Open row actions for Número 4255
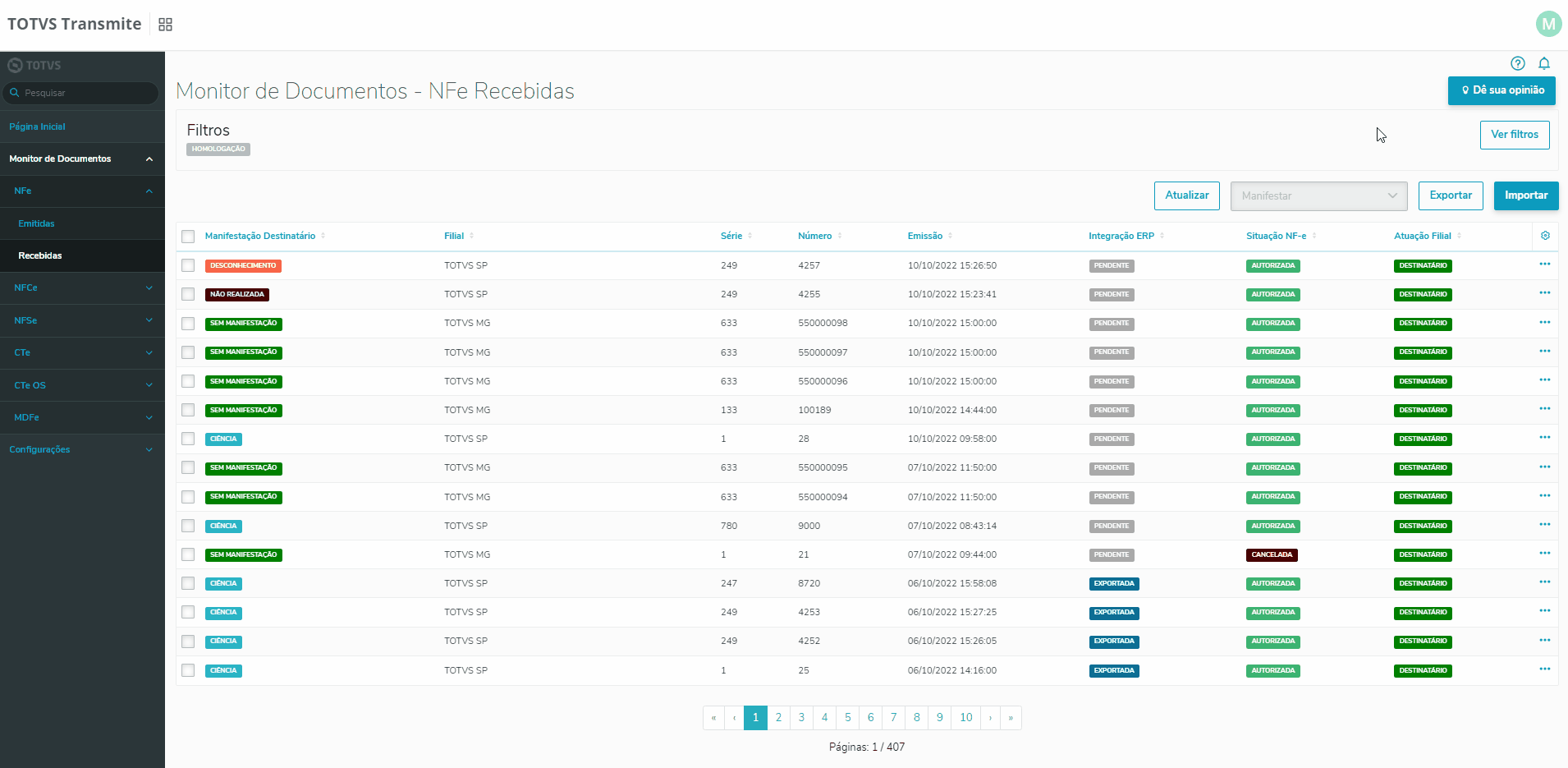 coord(1545,293)
